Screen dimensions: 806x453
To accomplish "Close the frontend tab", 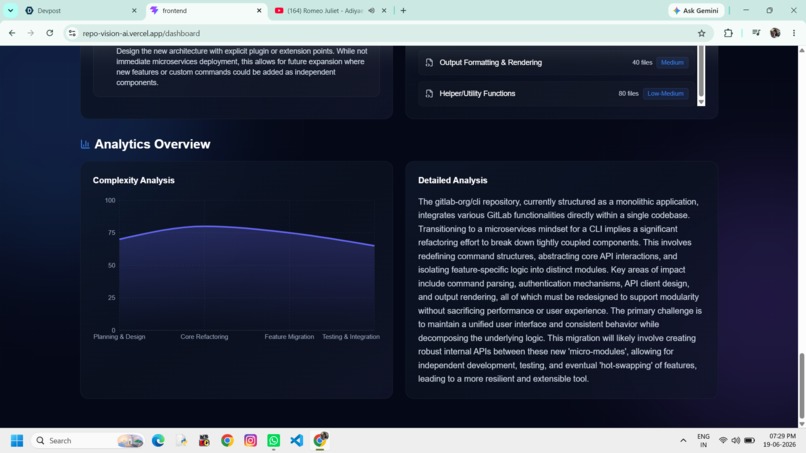I will pos(259,10).
